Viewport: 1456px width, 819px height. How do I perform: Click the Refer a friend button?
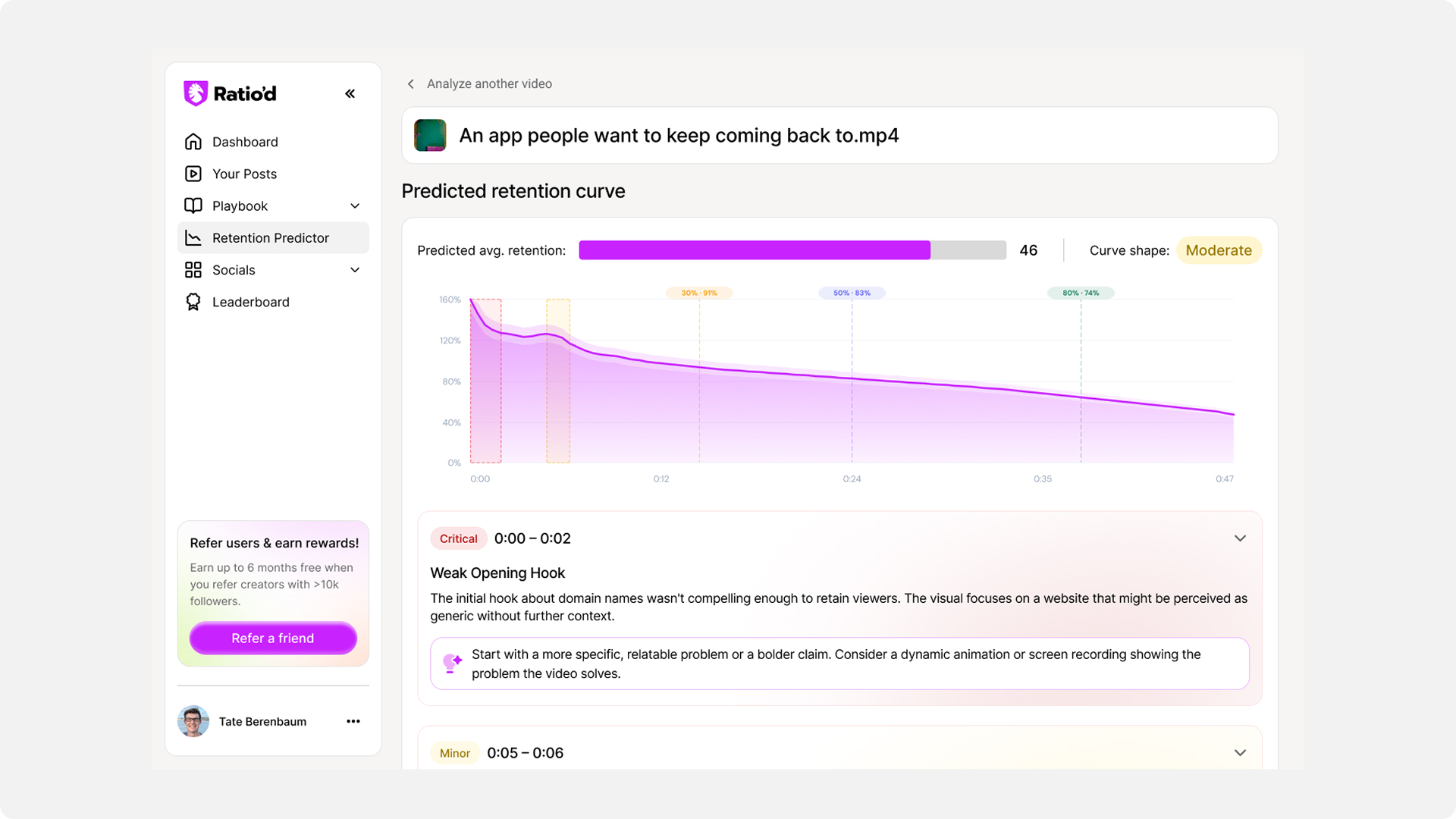click(273, 639)
